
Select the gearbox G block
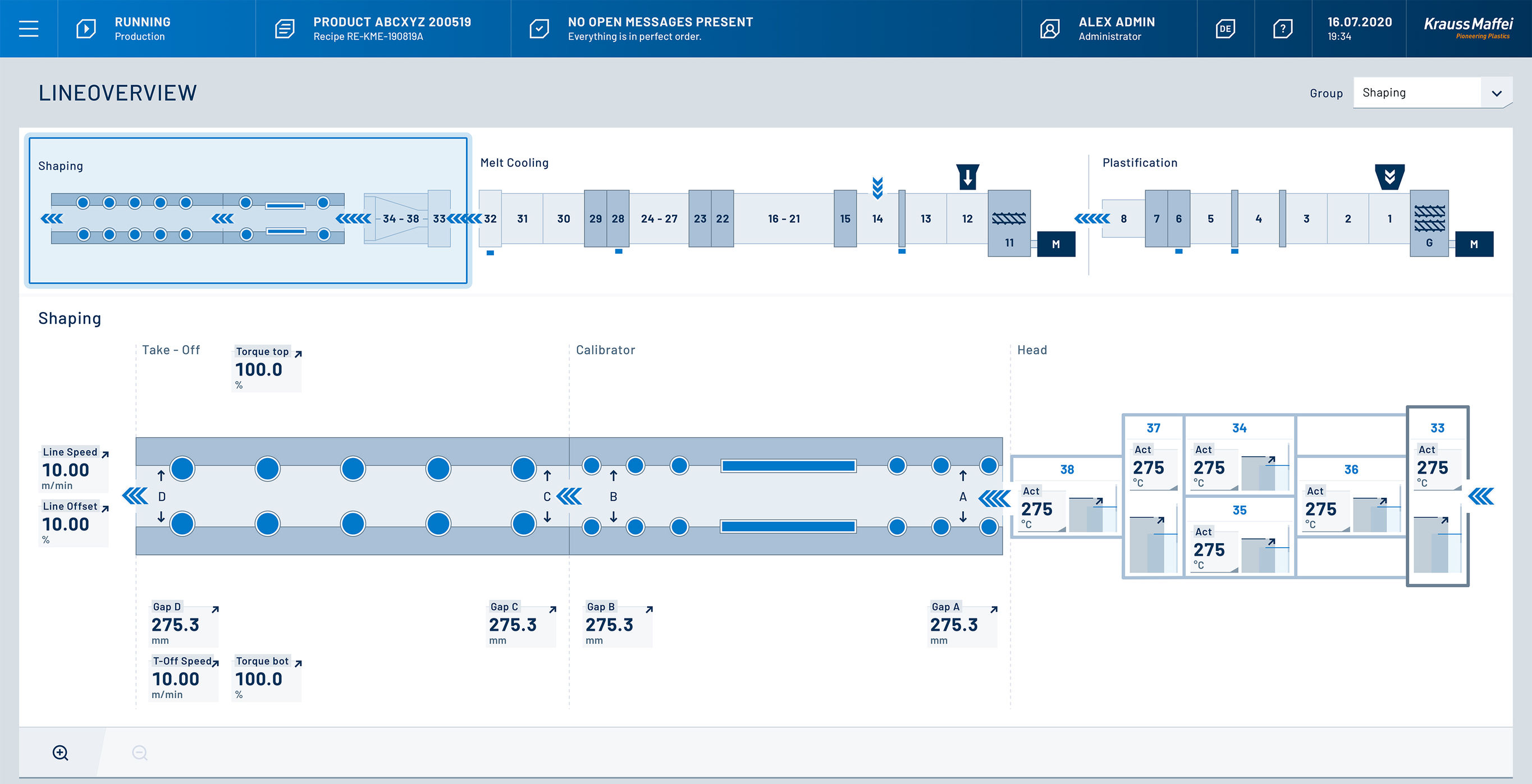(1429, 223)
